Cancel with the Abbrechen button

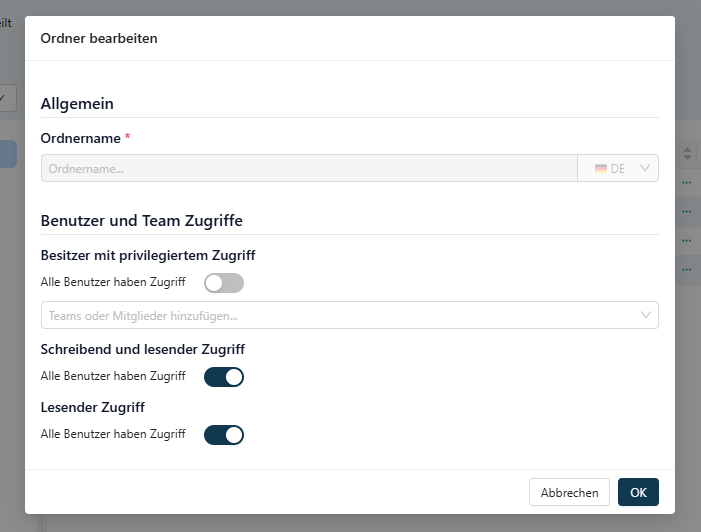(x=569, y=492)
